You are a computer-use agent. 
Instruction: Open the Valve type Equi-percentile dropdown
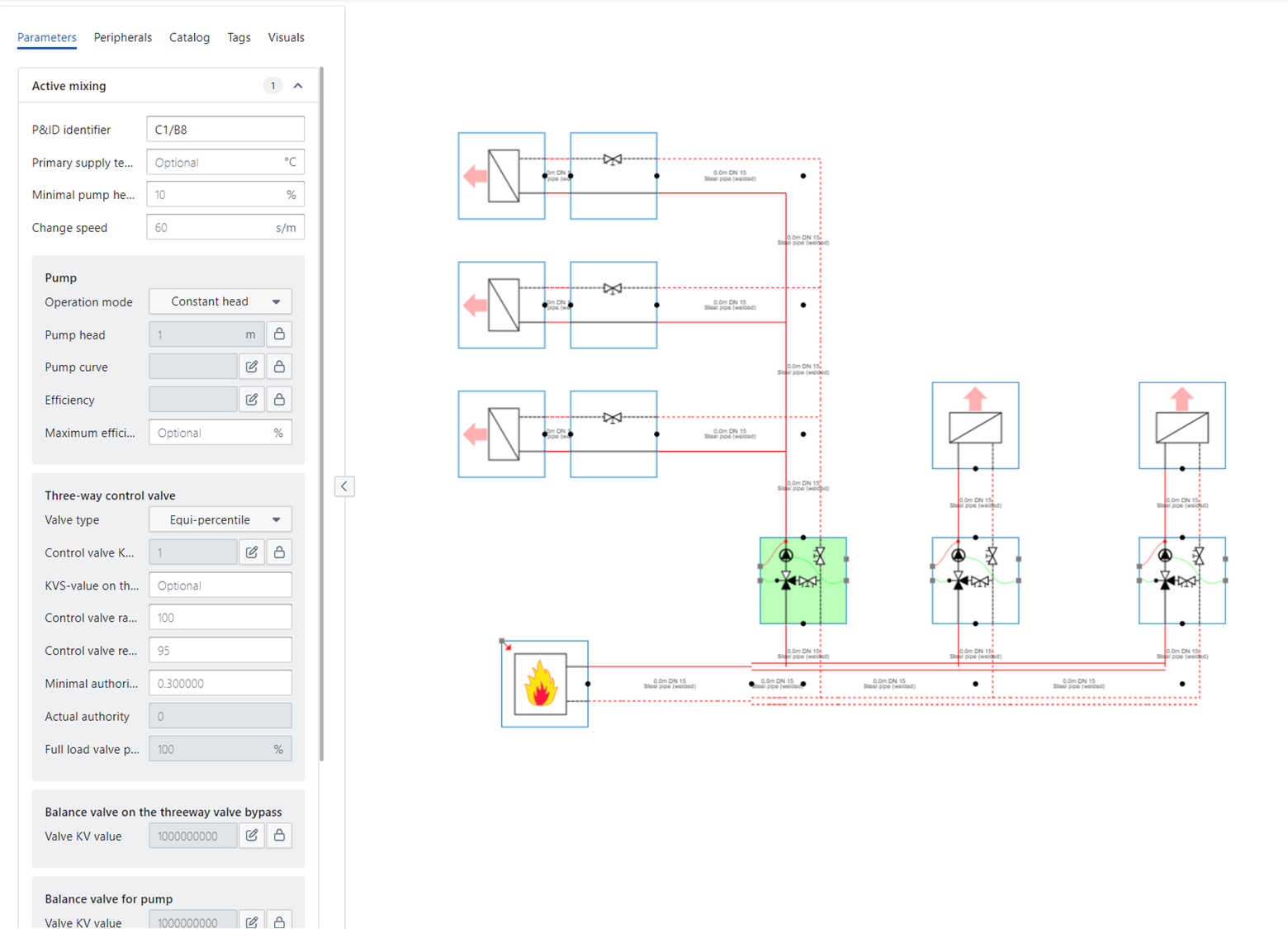[x=220, y=519]
